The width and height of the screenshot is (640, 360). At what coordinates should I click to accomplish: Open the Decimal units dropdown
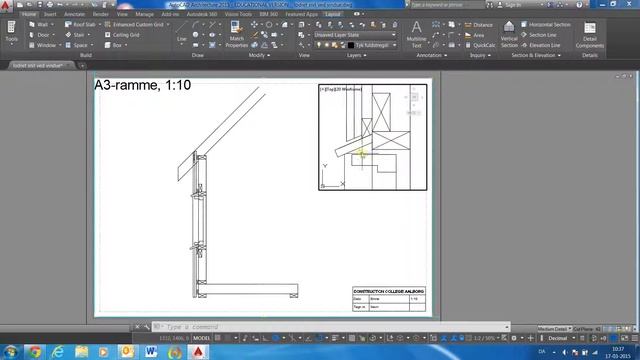pos(561,338)
